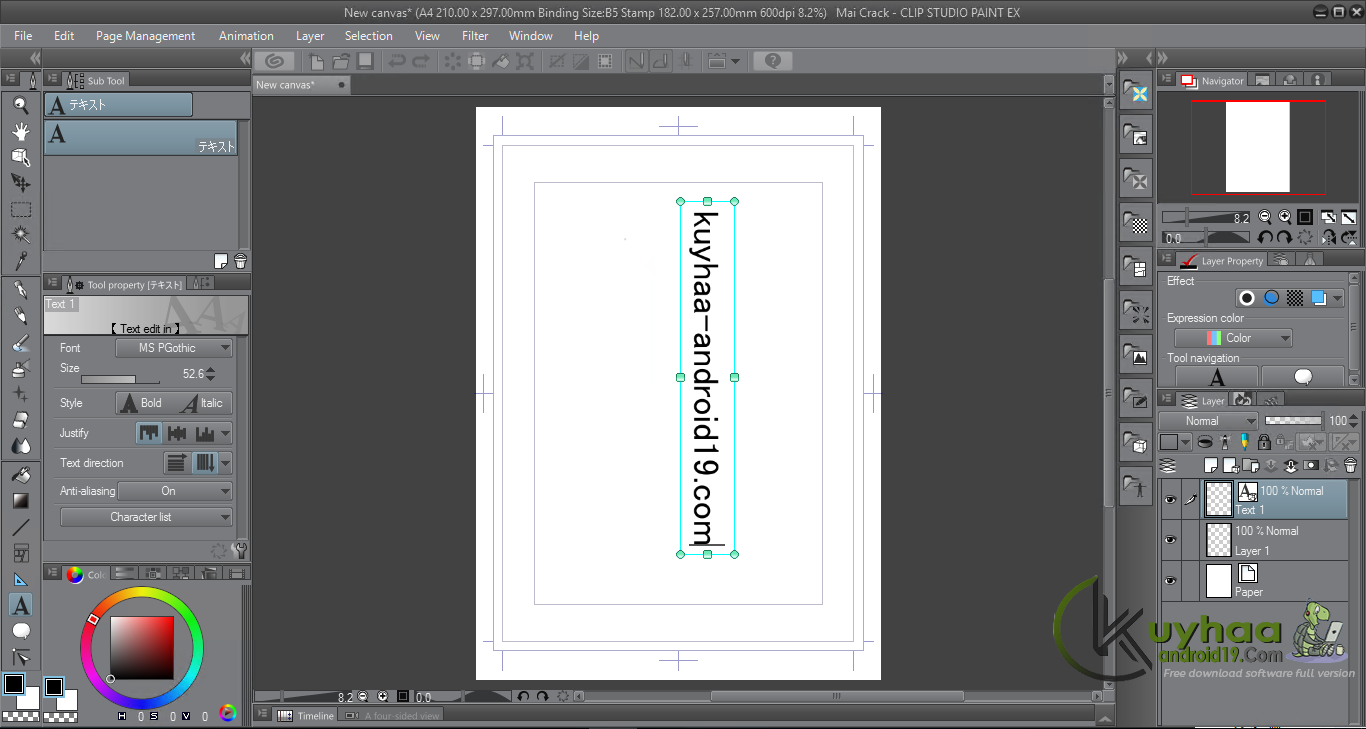Open the Filter menu

pyautogui.click(x=475, y=36)
